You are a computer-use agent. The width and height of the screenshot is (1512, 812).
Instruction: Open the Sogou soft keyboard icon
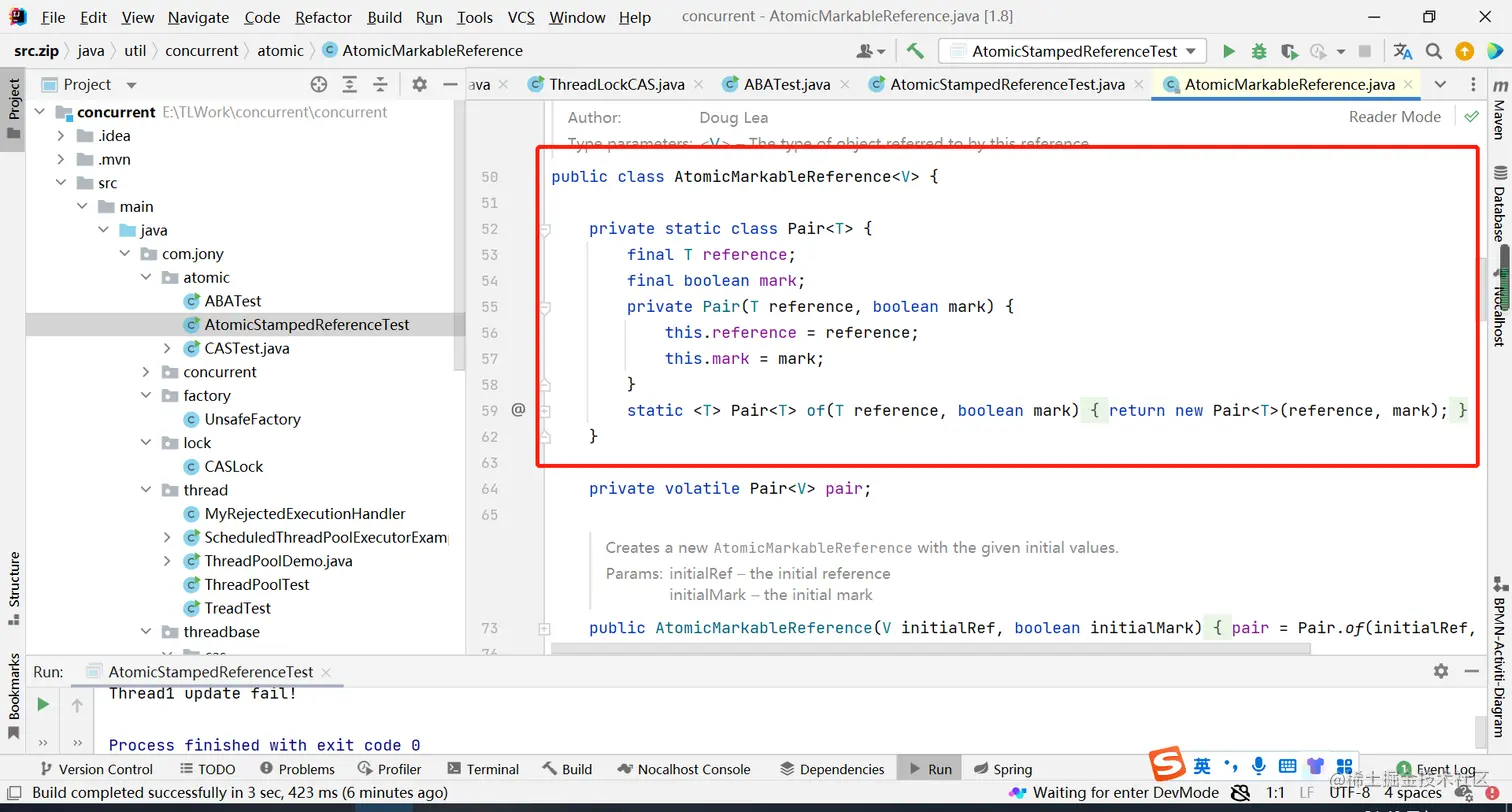coord(1288,766)
